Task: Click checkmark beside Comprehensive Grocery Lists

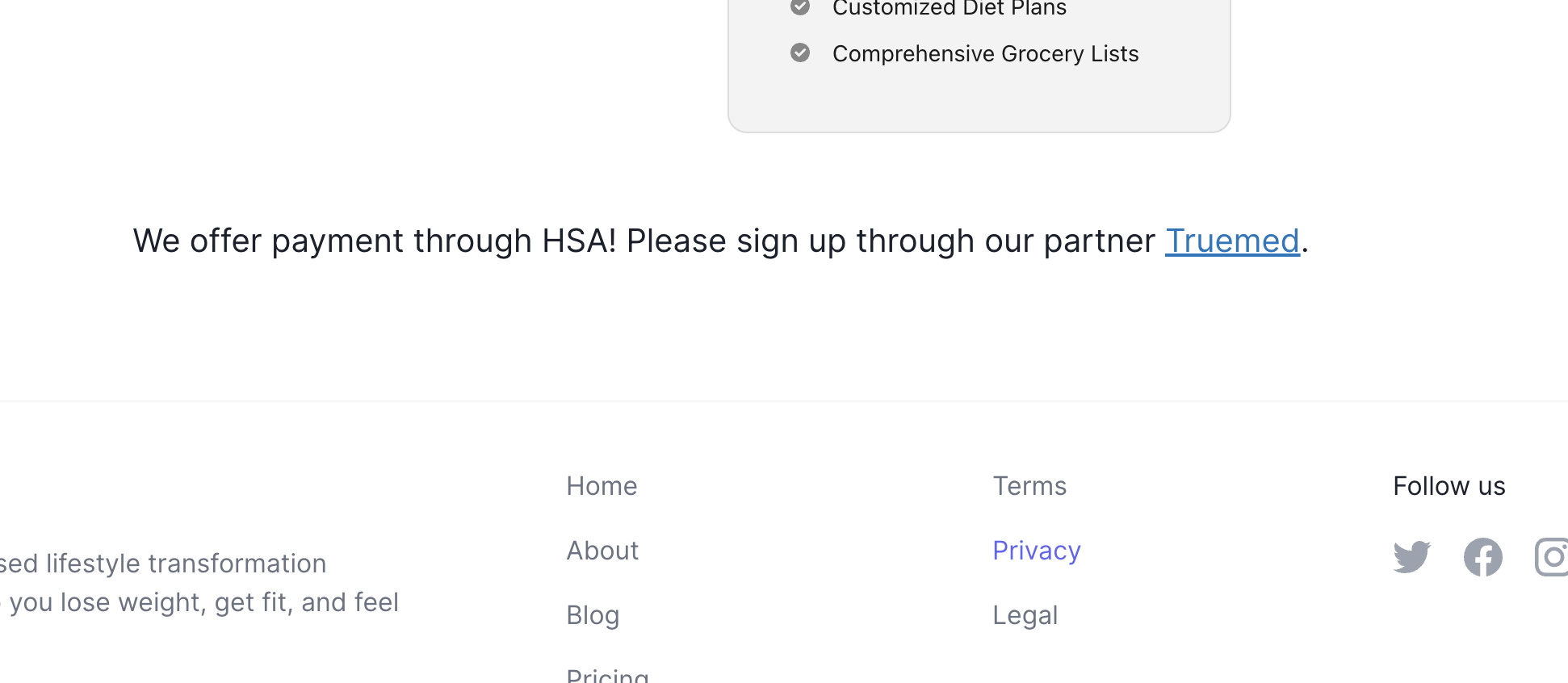Action: pyautogui.click(x=800, y=52)
